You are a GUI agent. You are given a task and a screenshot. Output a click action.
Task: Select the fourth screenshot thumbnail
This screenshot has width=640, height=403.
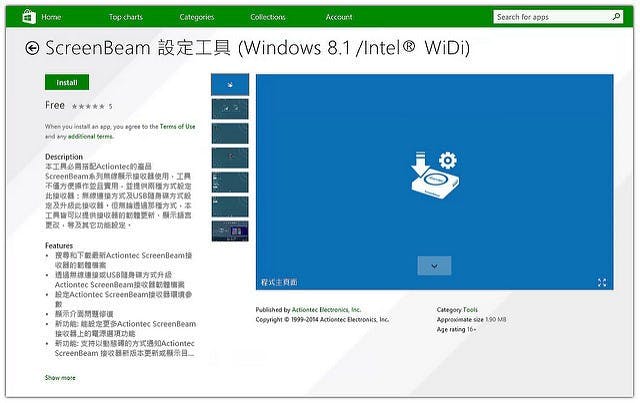(x=230, y=158)
